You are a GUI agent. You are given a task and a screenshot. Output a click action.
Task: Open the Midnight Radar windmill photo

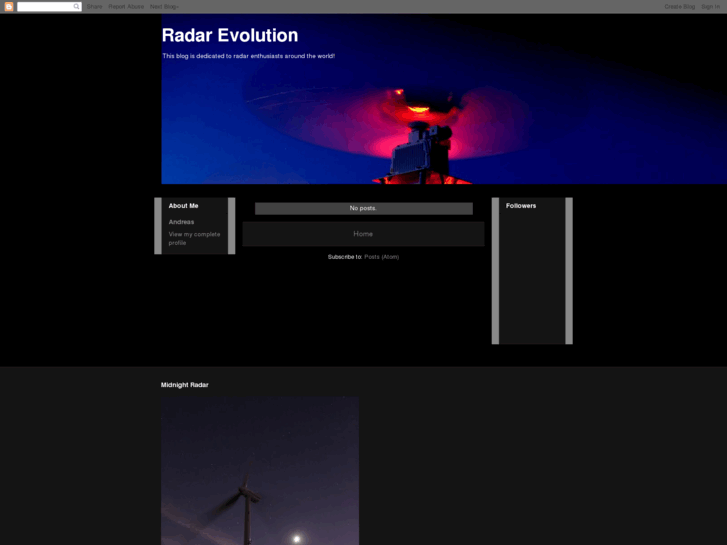pos(260,470)
